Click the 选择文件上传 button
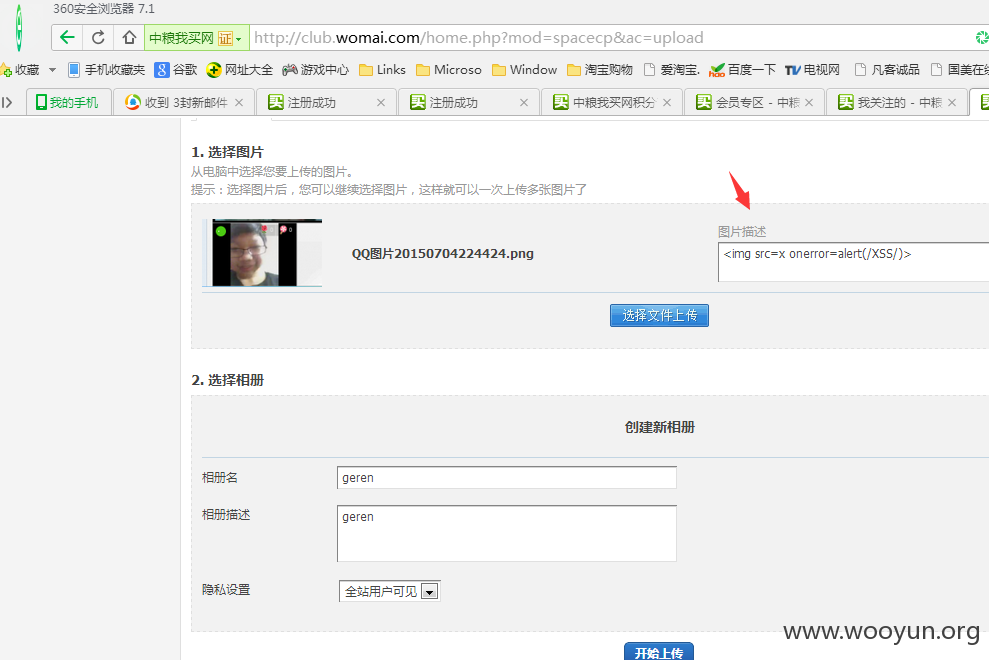Viewport: 989px width, 660px height. pos(659,315)
